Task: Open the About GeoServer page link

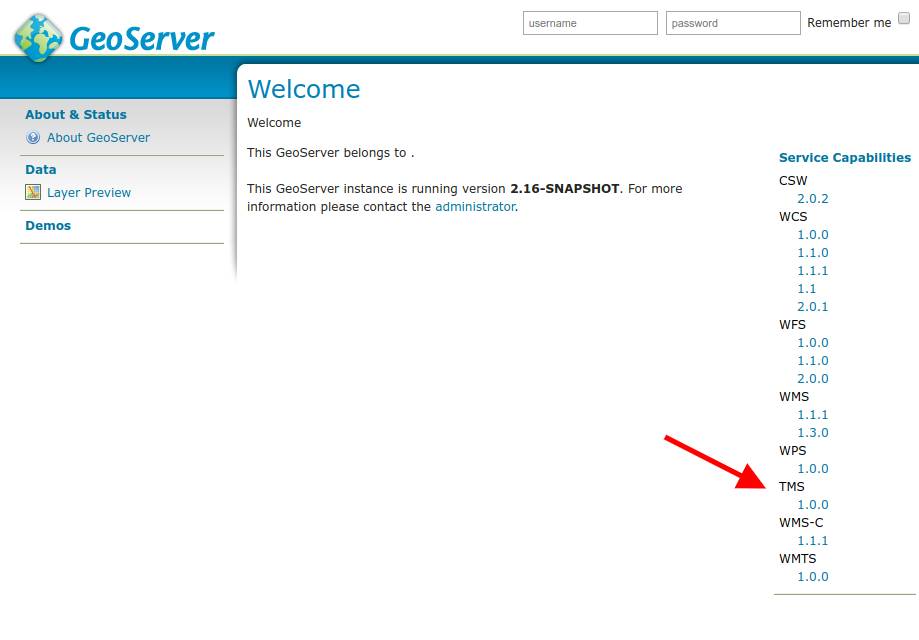Action: [x=98, y=138]
